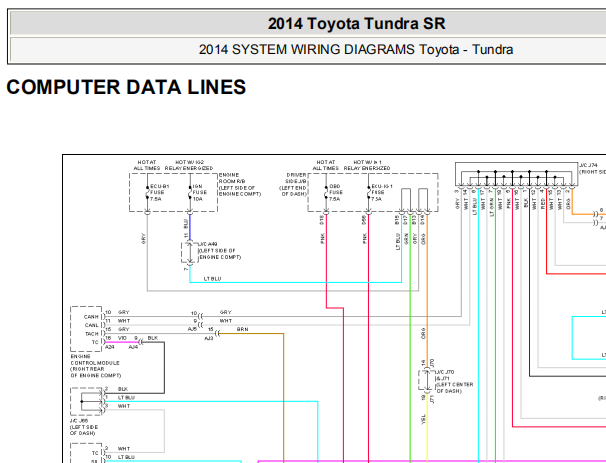Click 'BLK' wire label under J/C J74
Viewport: 606px width, 463px height.
(x=526, y=204)
